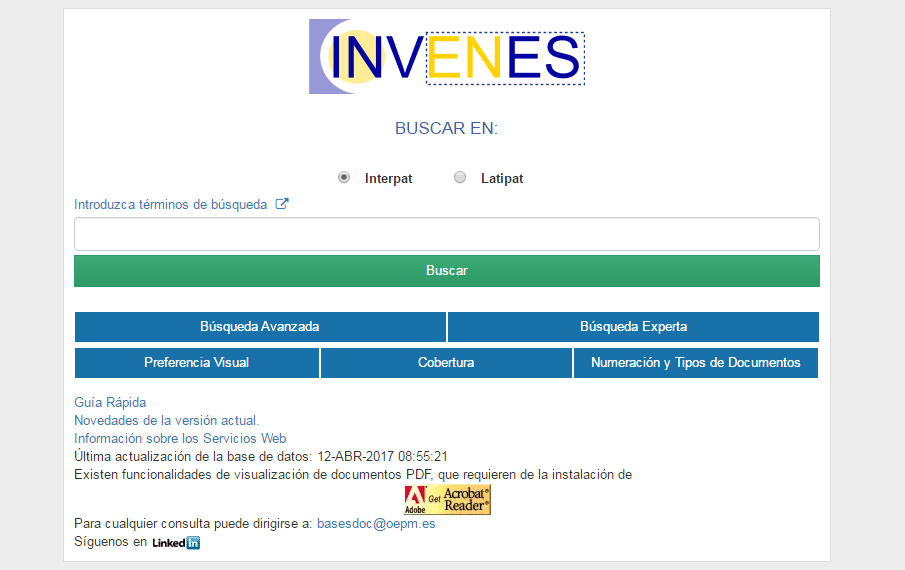Viewport: 905px width, 570px height.
Task: Open external link icon beside search label
Action: pos(282,204)
